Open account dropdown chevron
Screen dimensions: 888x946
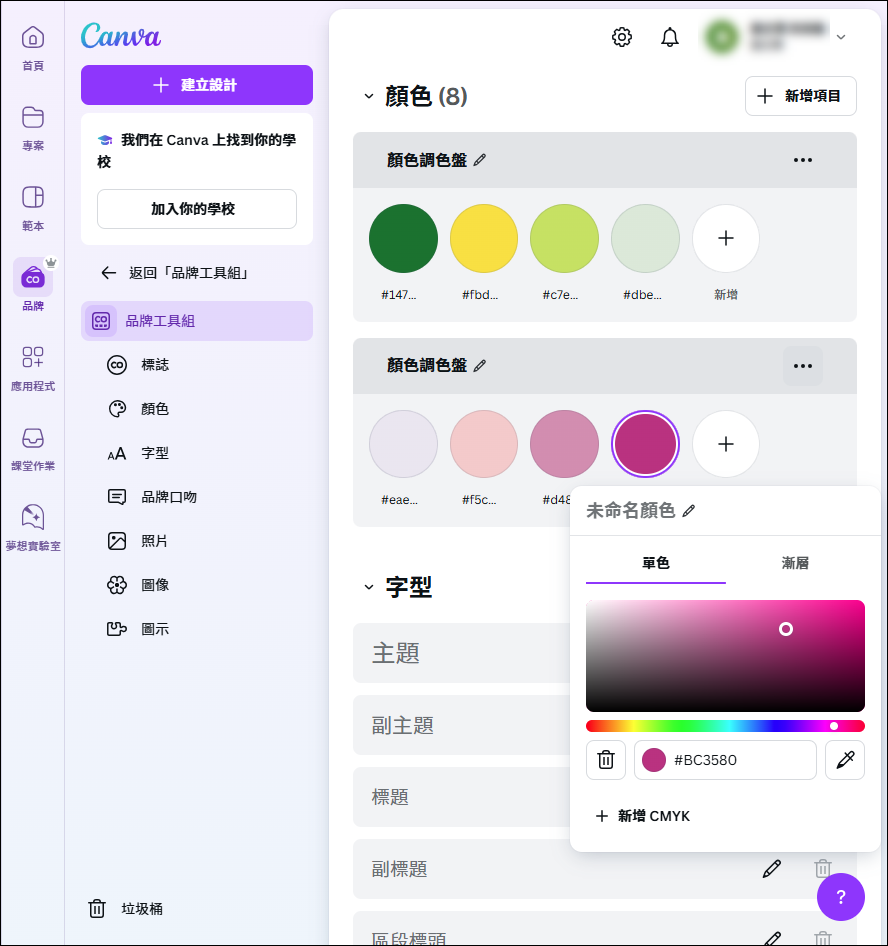coord(841,37)
